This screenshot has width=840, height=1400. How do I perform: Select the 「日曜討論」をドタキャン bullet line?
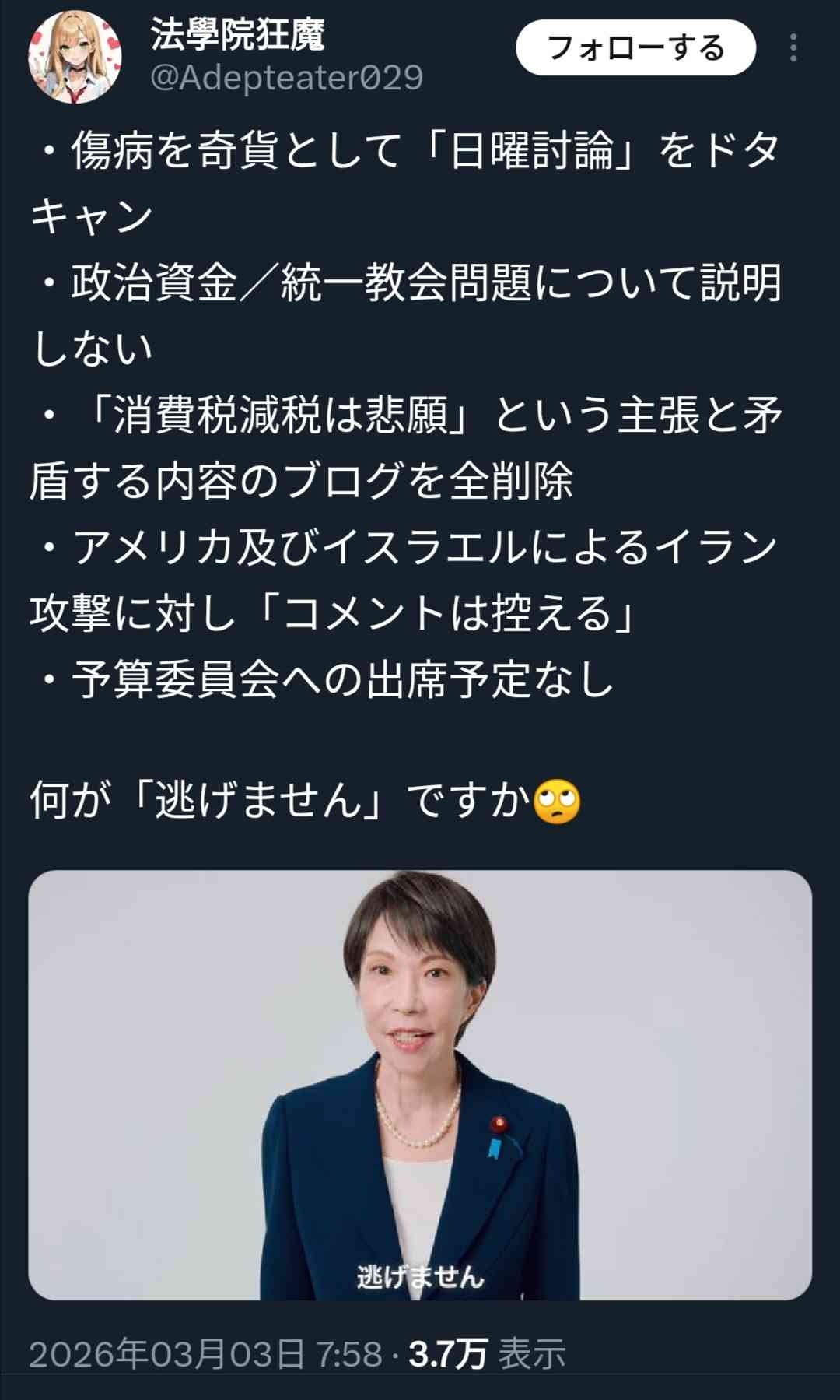point(406,182)
